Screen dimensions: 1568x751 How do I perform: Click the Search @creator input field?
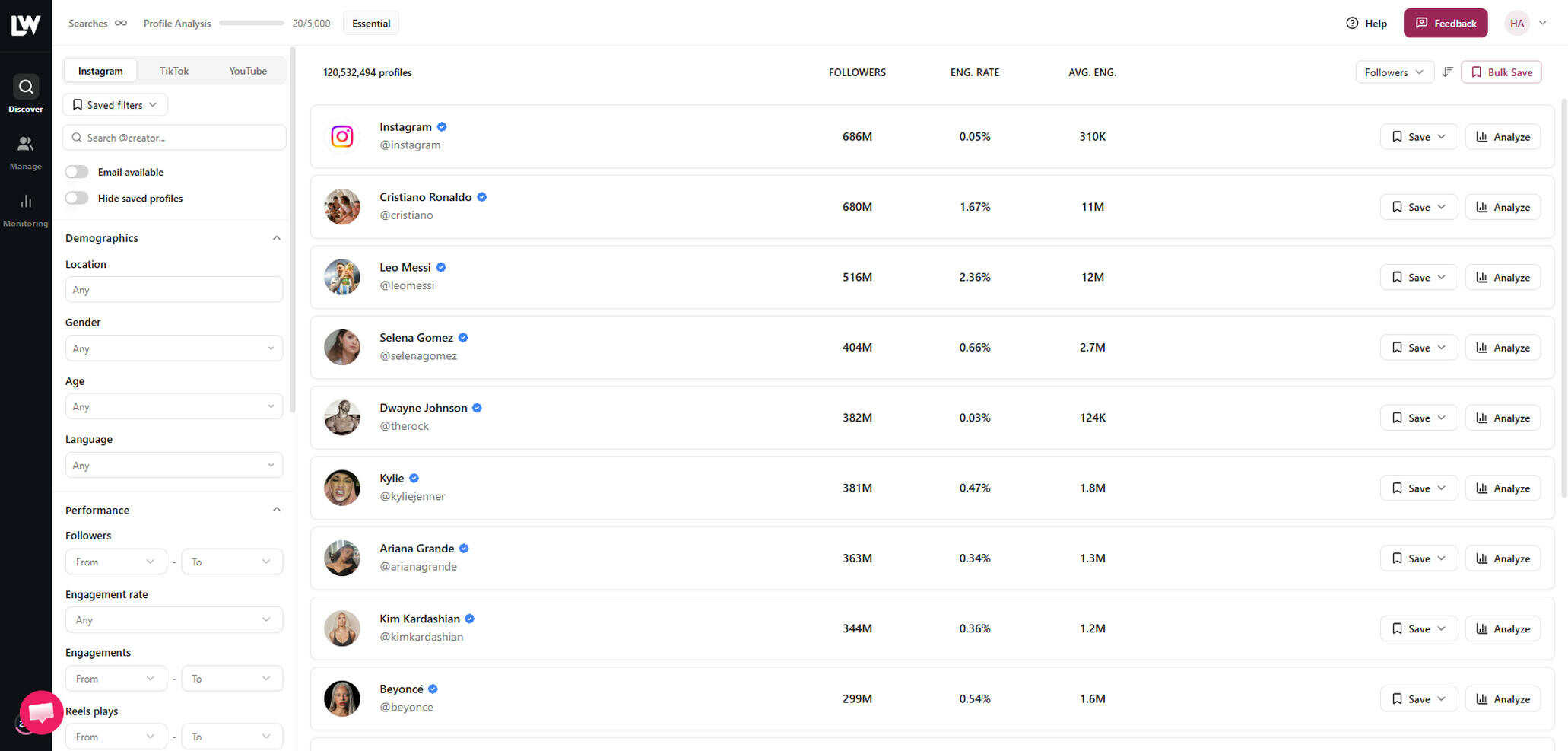point(174,138)
